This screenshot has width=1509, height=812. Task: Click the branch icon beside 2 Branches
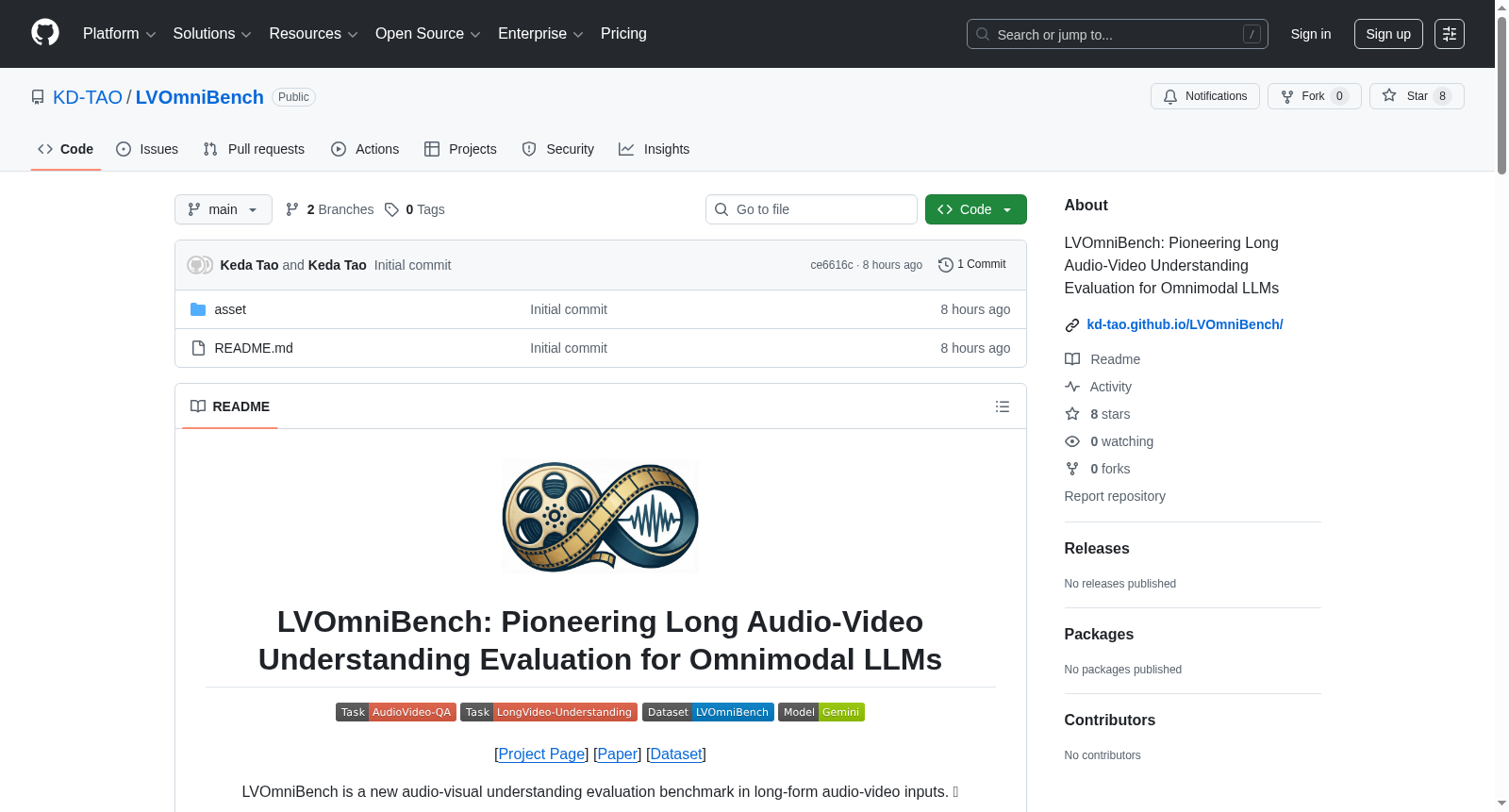[x=292, y=209]
